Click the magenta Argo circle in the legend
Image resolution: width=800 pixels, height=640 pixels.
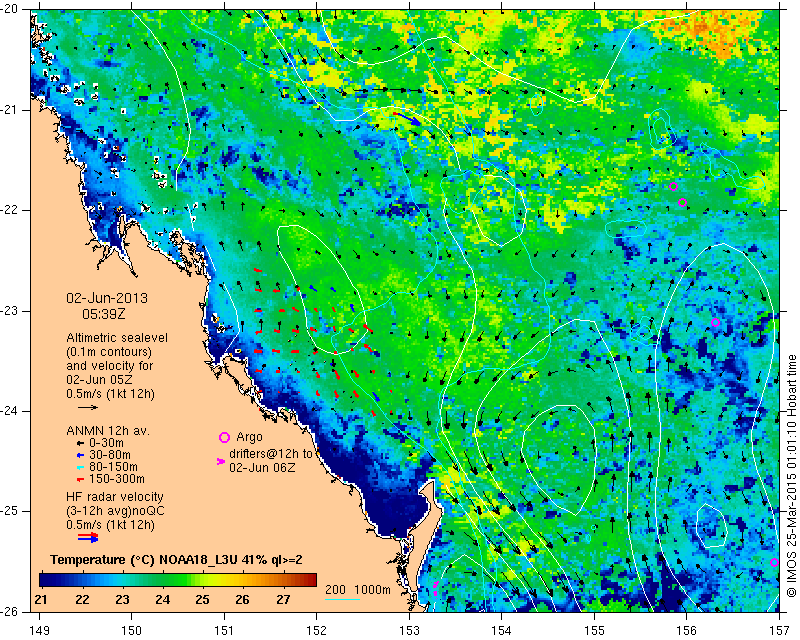point(224,437)
